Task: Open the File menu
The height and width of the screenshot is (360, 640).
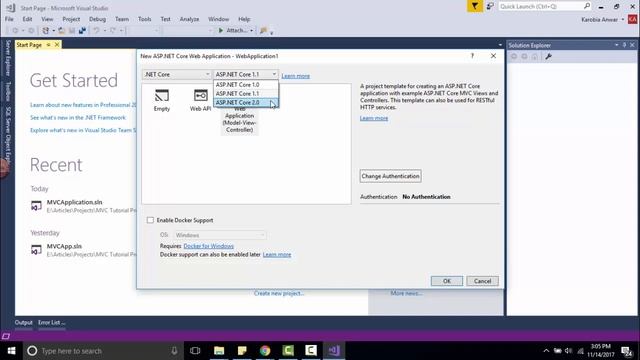Action: [x=9, y=19]
